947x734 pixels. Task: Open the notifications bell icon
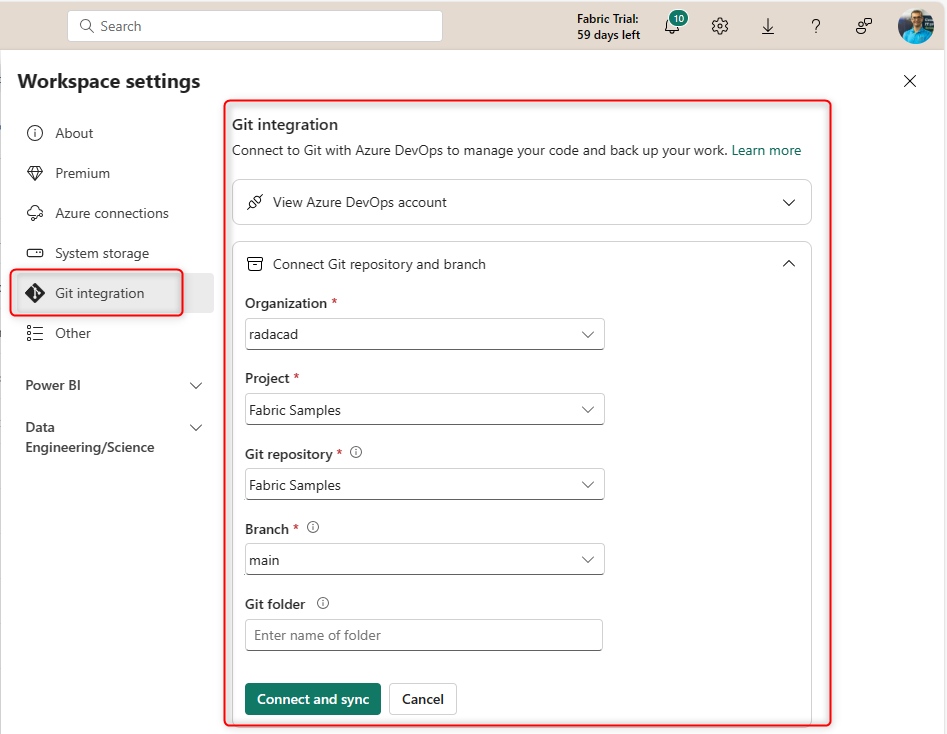click(672, 27)
